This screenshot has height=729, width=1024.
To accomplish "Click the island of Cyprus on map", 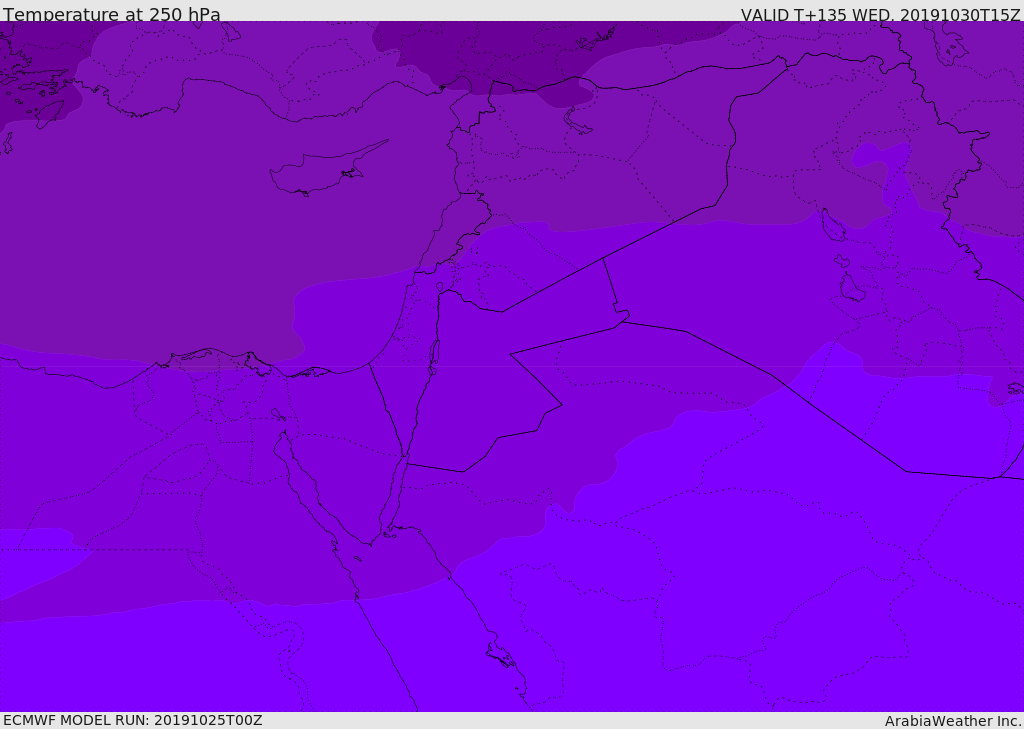I will pos(327,170).
